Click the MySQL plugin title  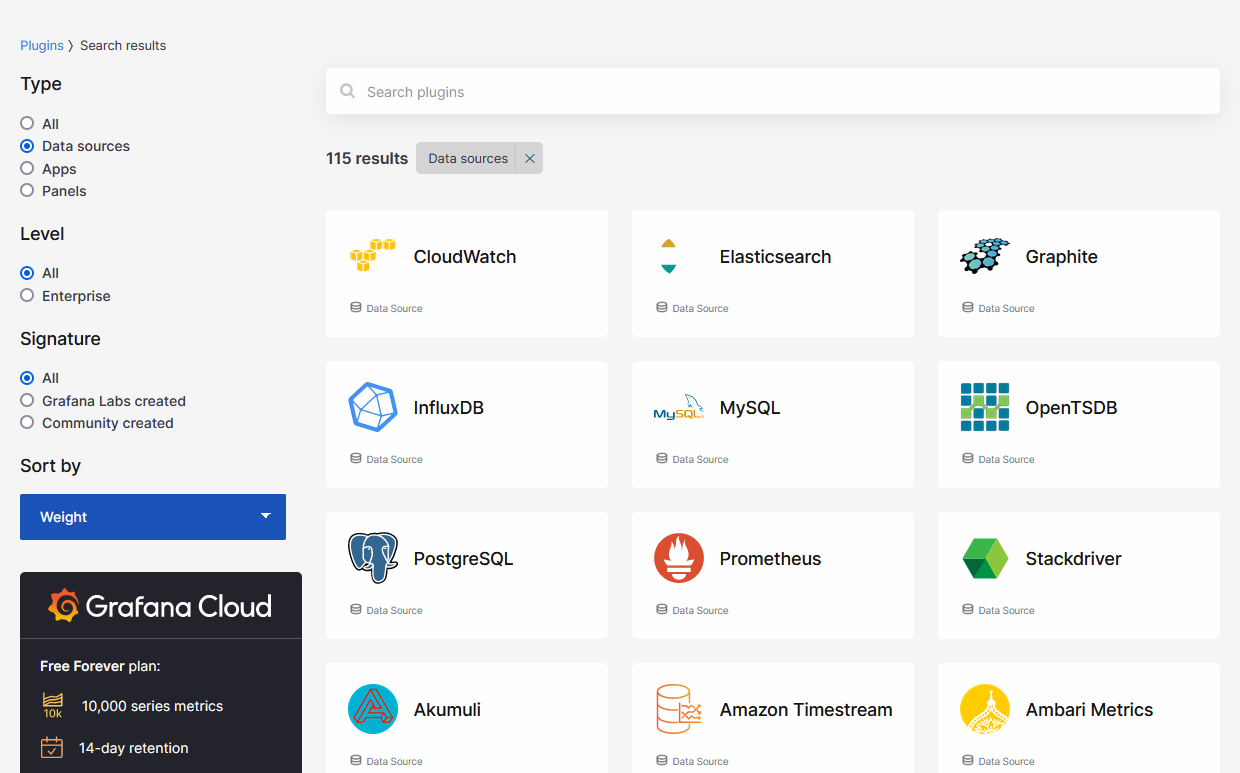coord(750,407)
